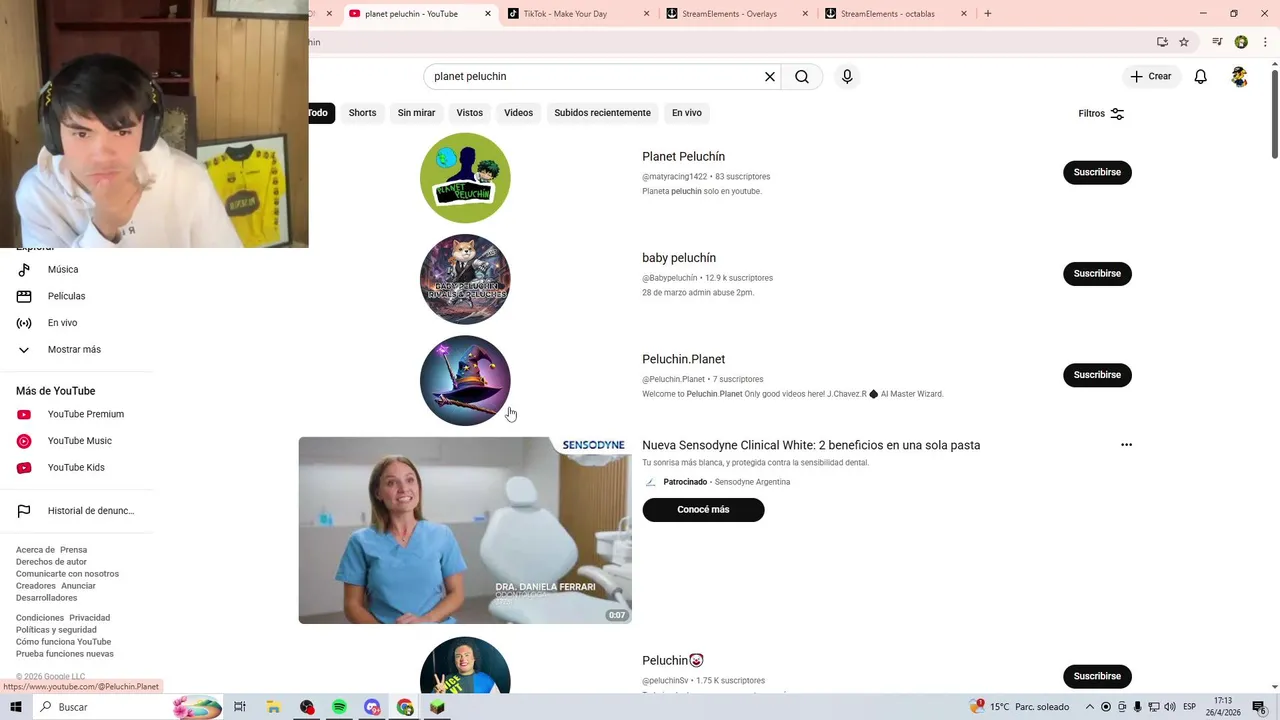Click the Windows Start button

[15, 707]
